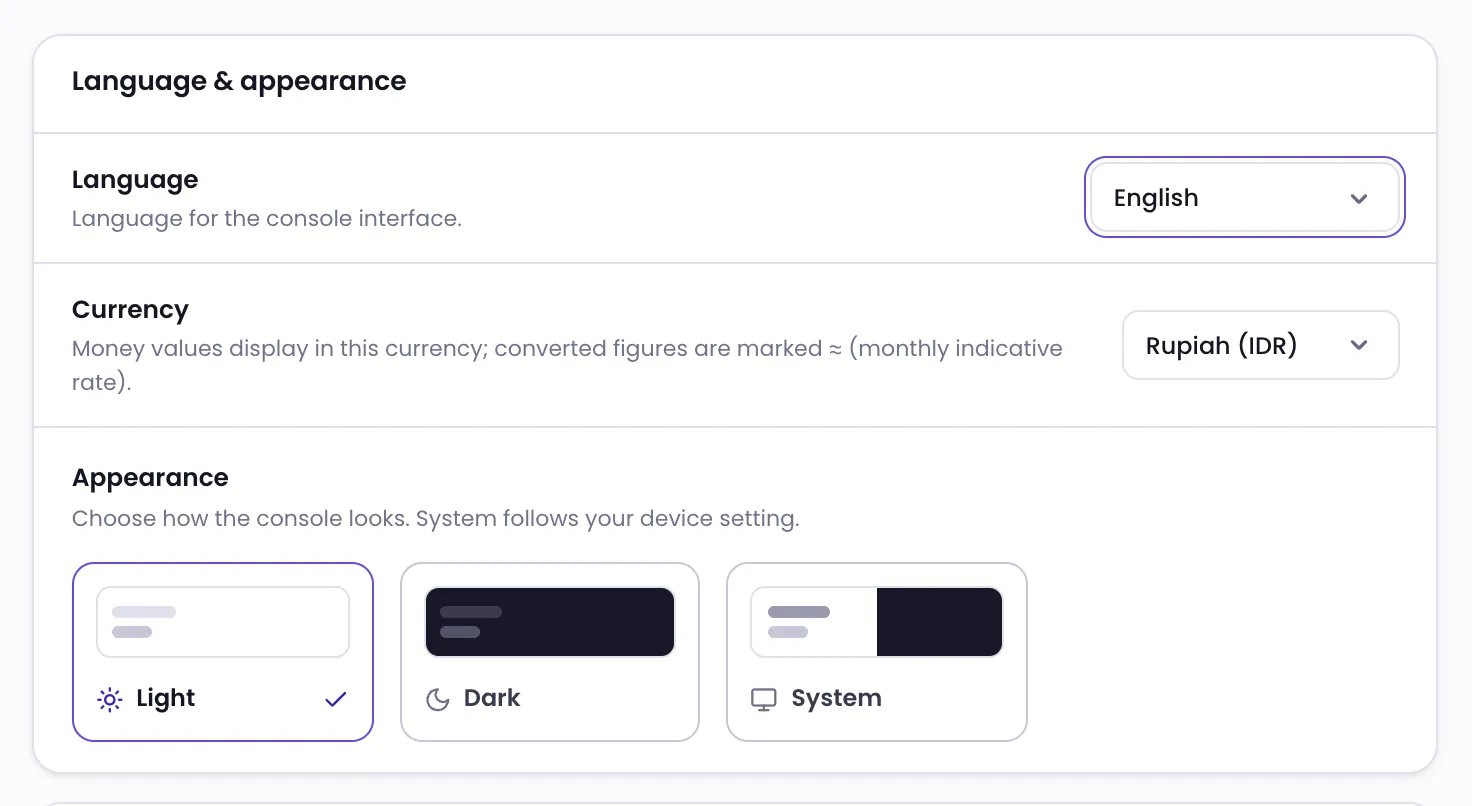Image resolution: width=1472 pixels, height=806 pixels.
Task: Select the System appearance card
Action: [x=877, y=652]
